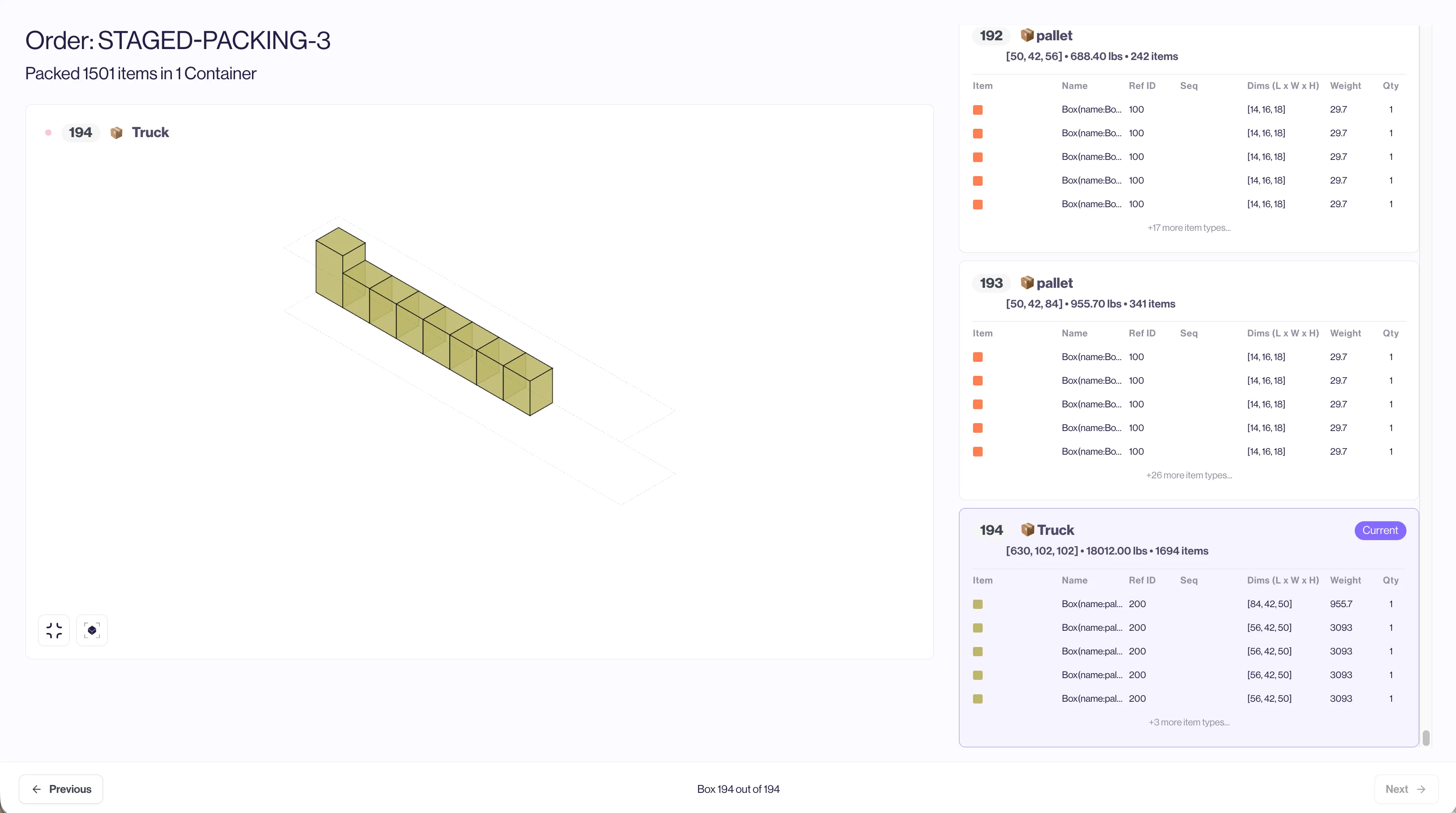Click the 955.7 weight cell in Truck card
The height and width of the screenshot is (813, 1456).
(x=1341, y=604)
